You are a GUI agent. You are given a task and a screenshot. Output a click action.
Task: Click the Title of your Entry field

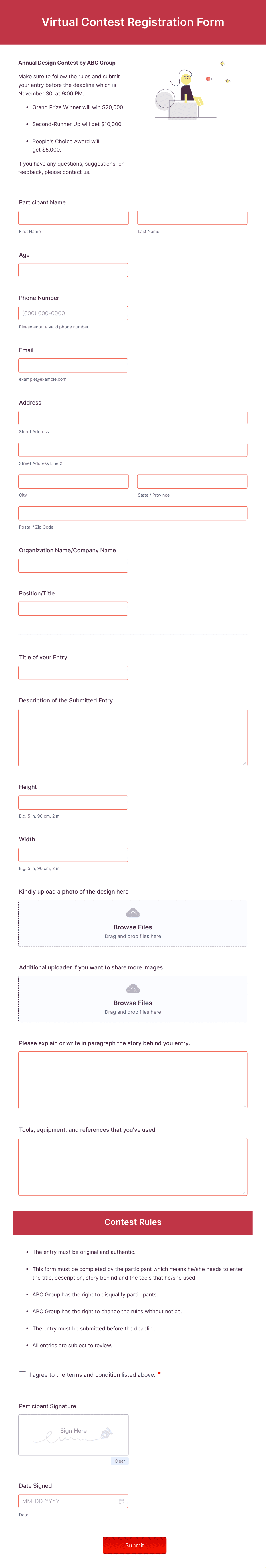(x=73, y=672)
